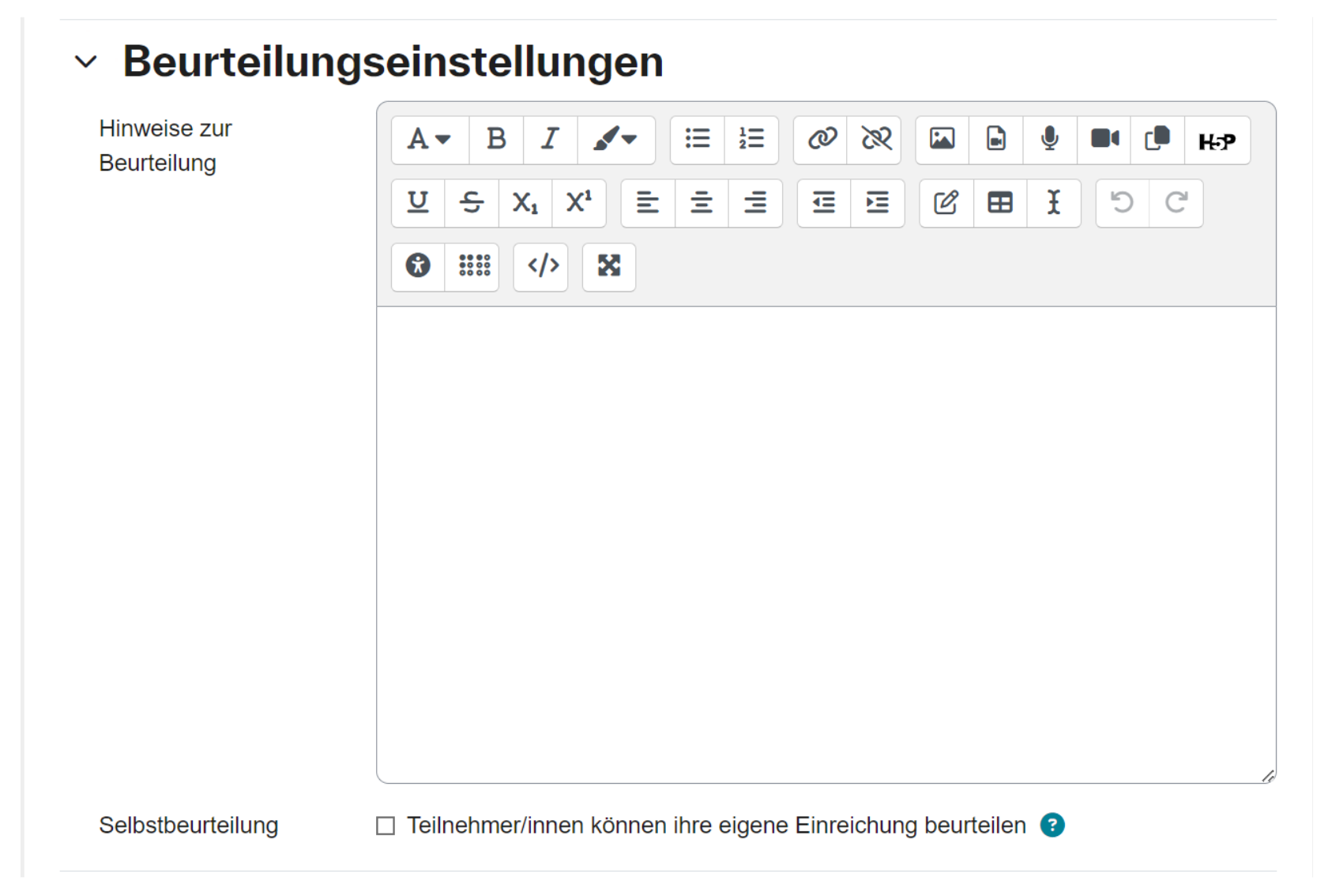The height and width of the screenshot is (896, 1328).
Task: Expand the editor to fullscreen
Action: click(608, 268)
